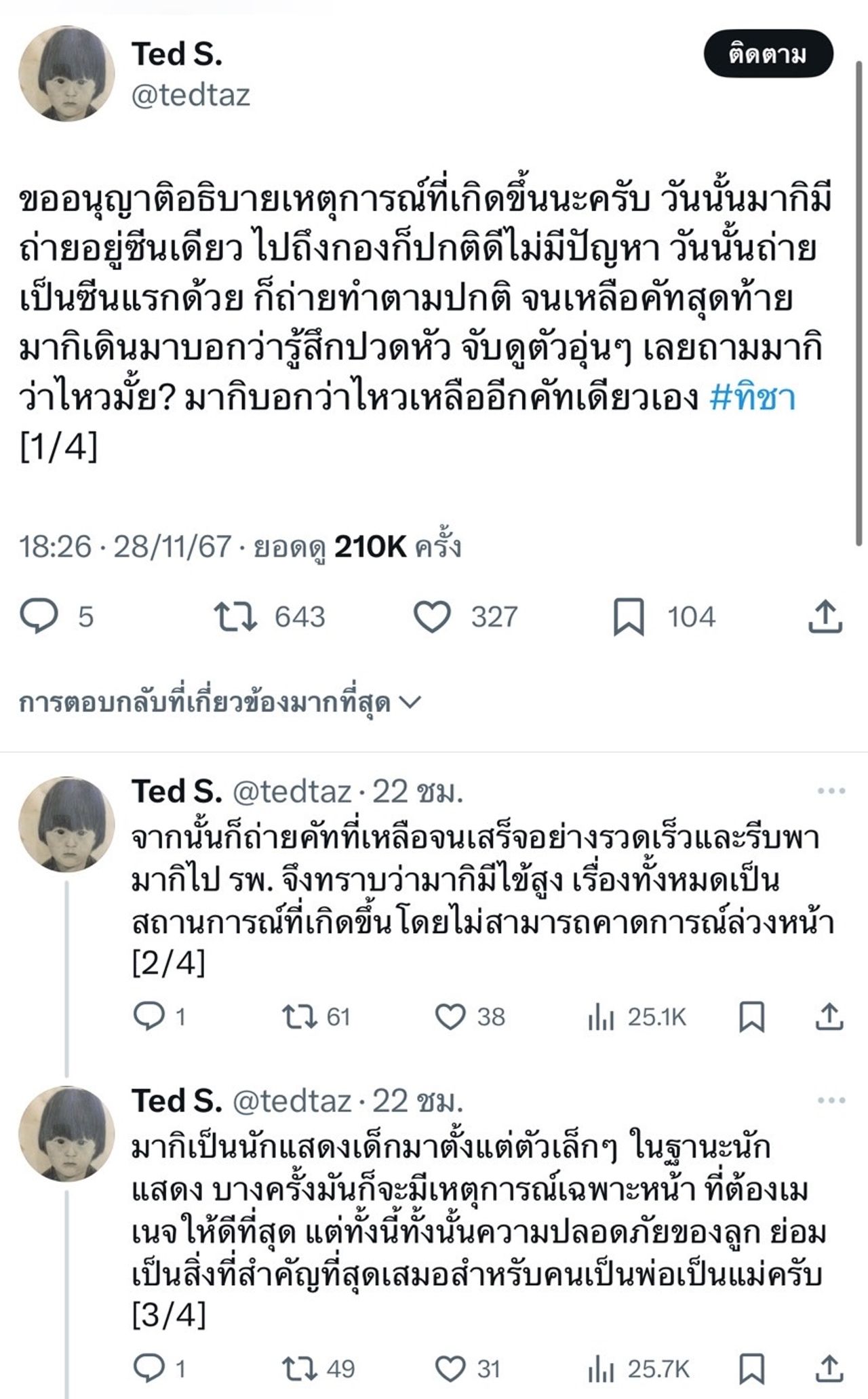Share the [3/4] reply tweet

[829, 1369]
